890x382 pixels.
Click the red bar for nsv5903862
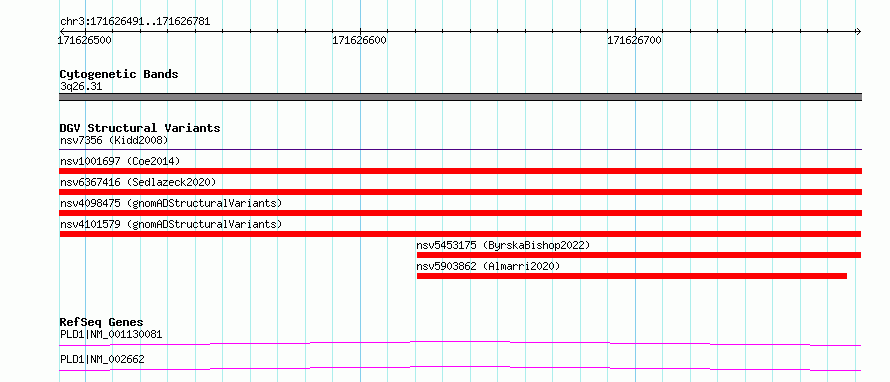pos(632,276)
